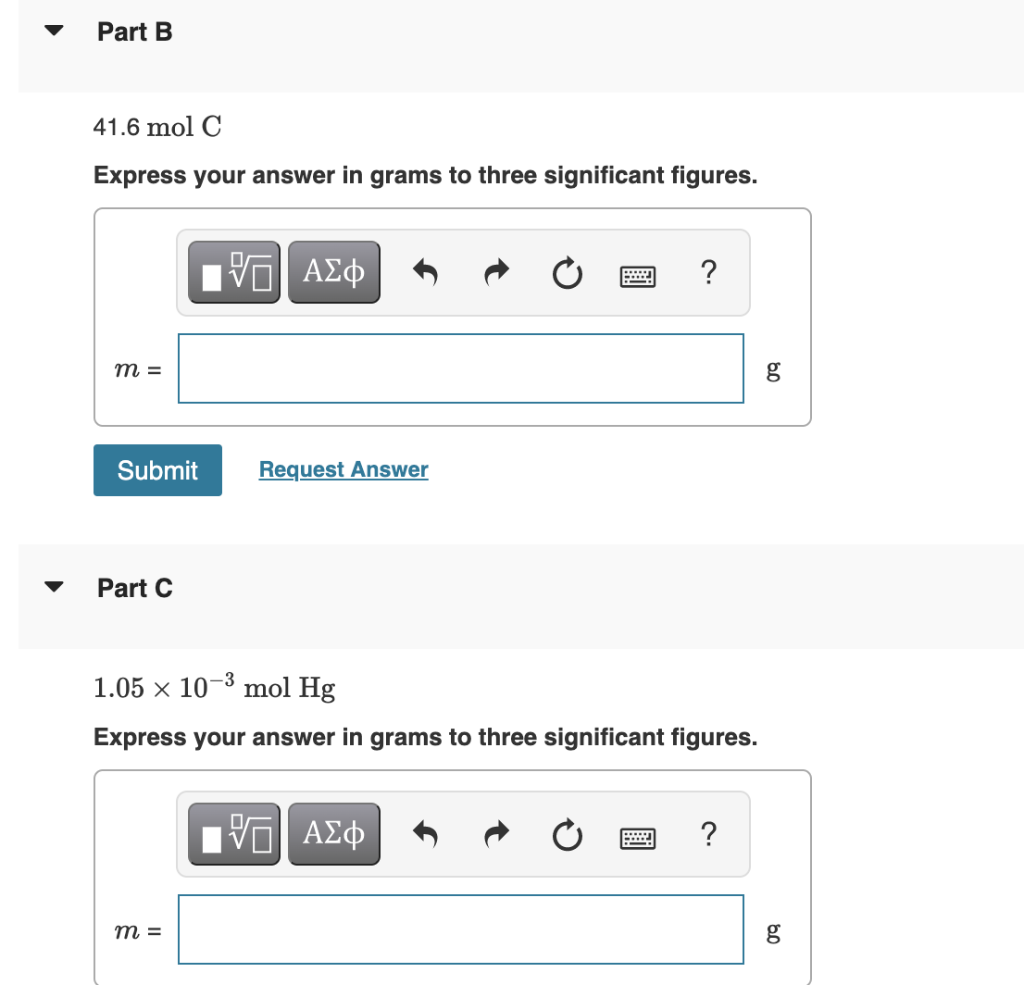The height and width of the screenshot is (985, 1024).
Task: Select the ΑΣΦ symbols palette in Part C
Action: point(334,833)
